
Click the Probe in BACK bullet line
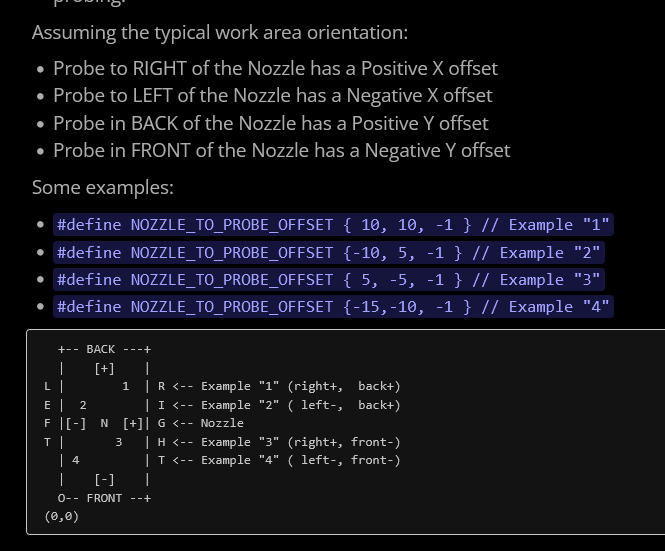[270, 123]
